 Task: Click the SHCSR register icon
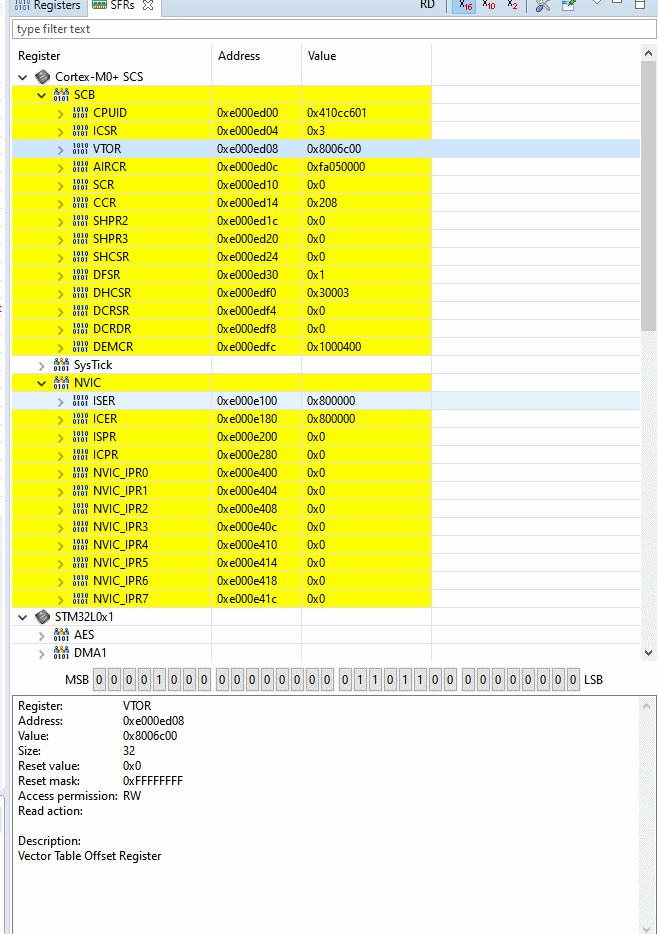(x=80, y=257)
